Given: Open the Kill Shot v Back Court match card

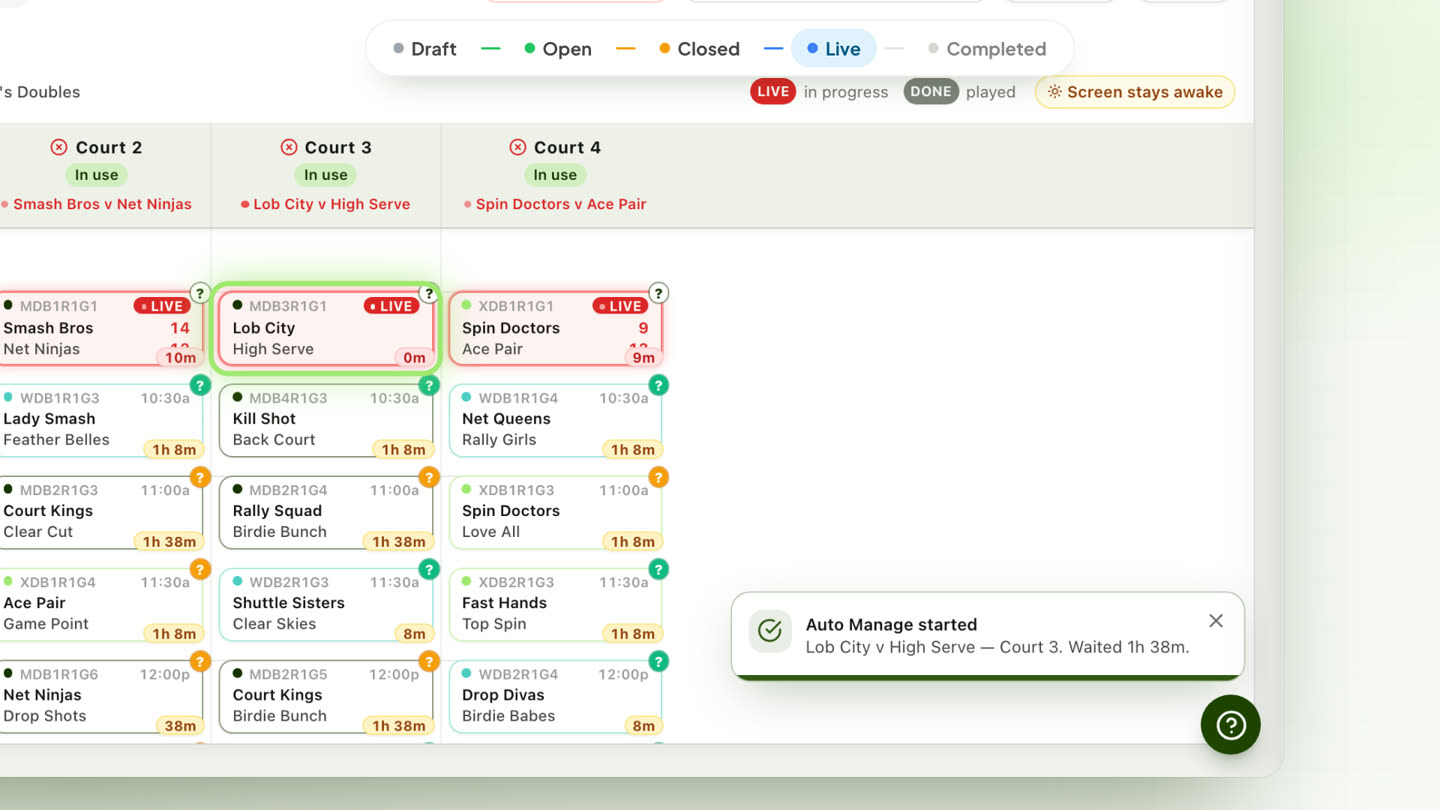Looking at the screenshot, I should click(326, 421).
